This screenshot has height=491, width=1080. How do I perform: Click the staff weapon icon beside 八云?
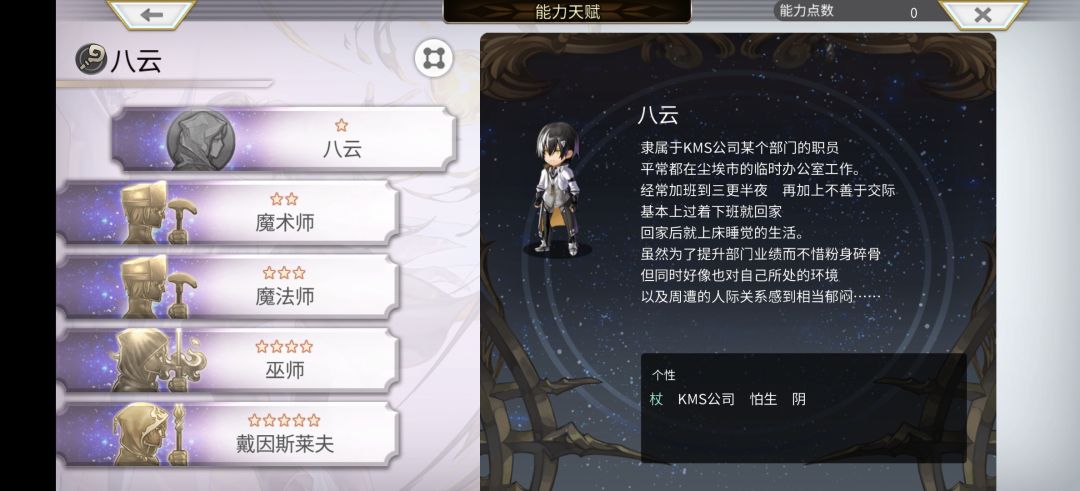[91, 59]
